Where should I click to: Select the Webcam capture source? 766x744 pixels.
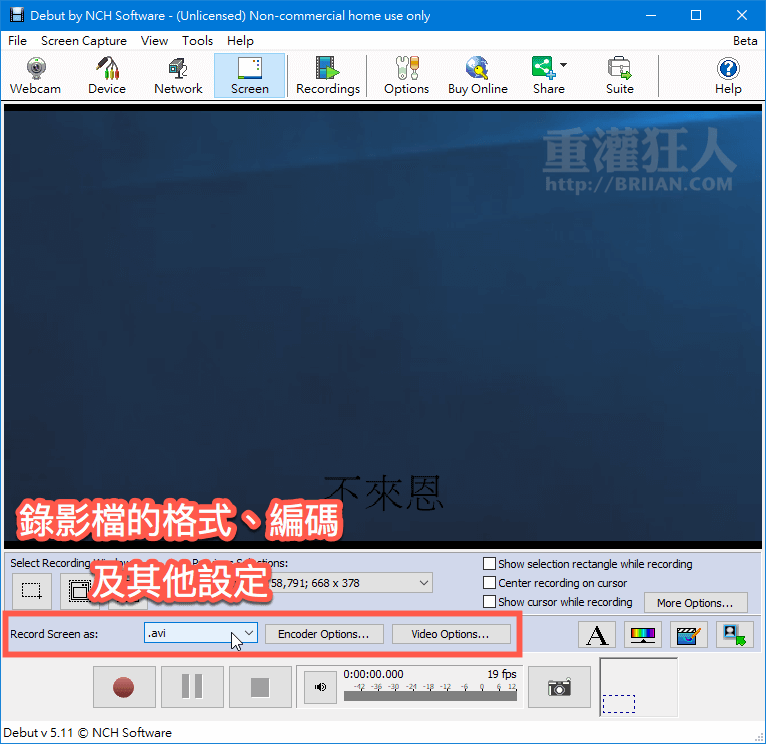35,75
